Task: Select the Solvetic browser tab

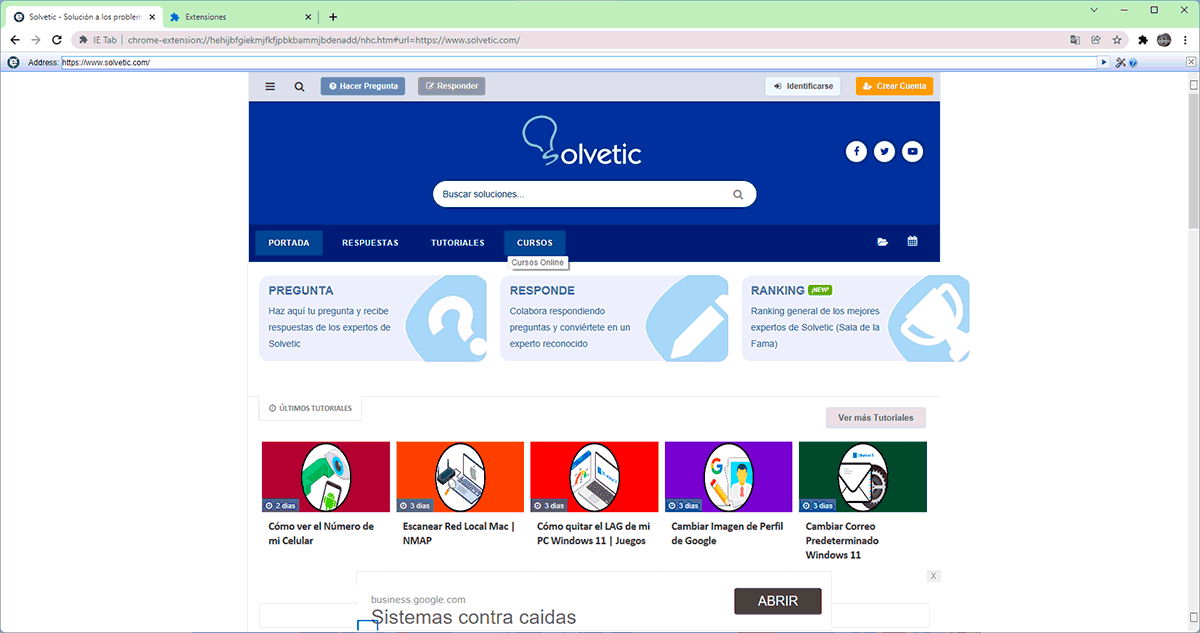Action: coord(83,17)
